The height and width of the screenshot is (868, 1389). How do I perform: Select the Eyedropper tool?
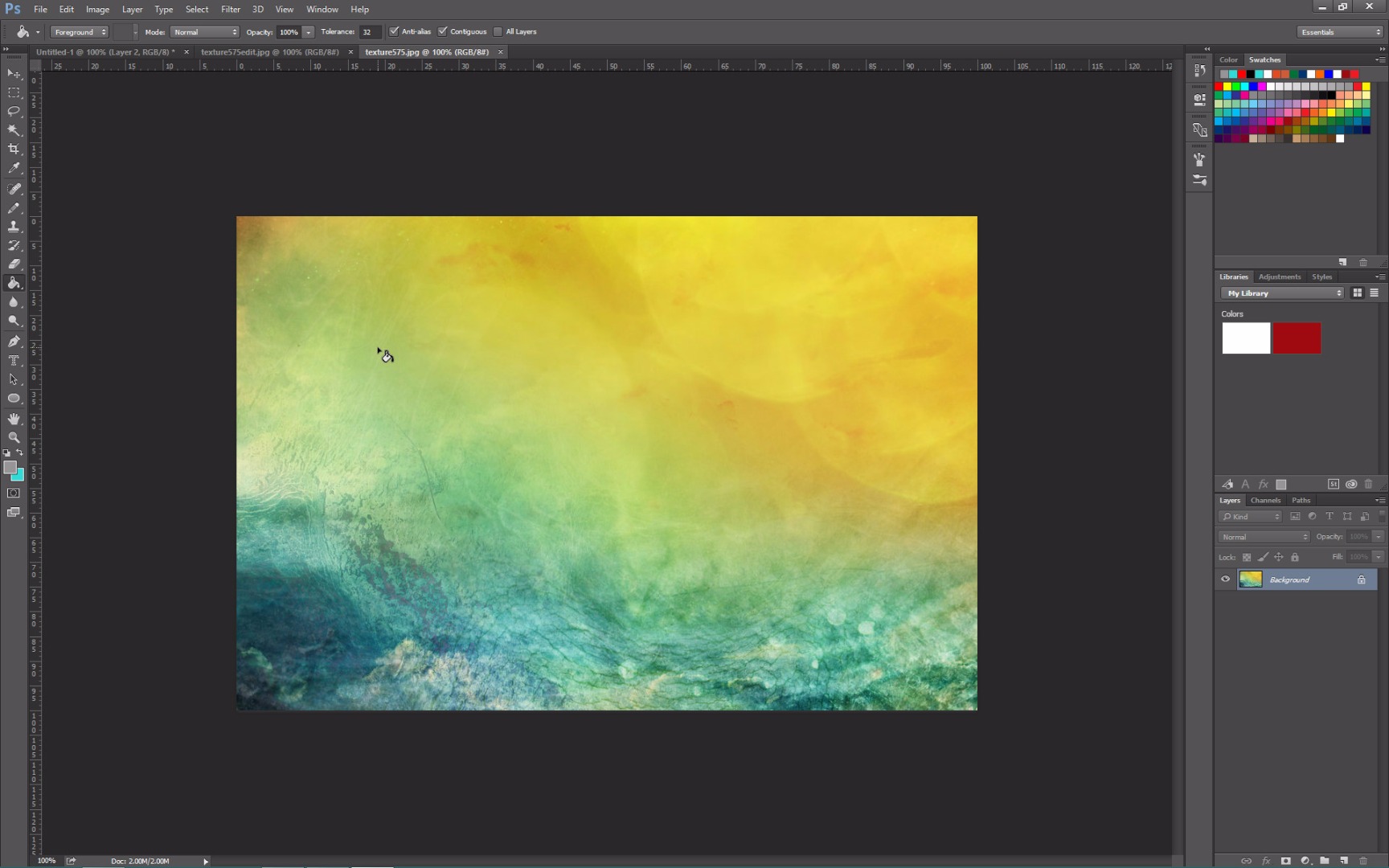(x=14, y=168)
